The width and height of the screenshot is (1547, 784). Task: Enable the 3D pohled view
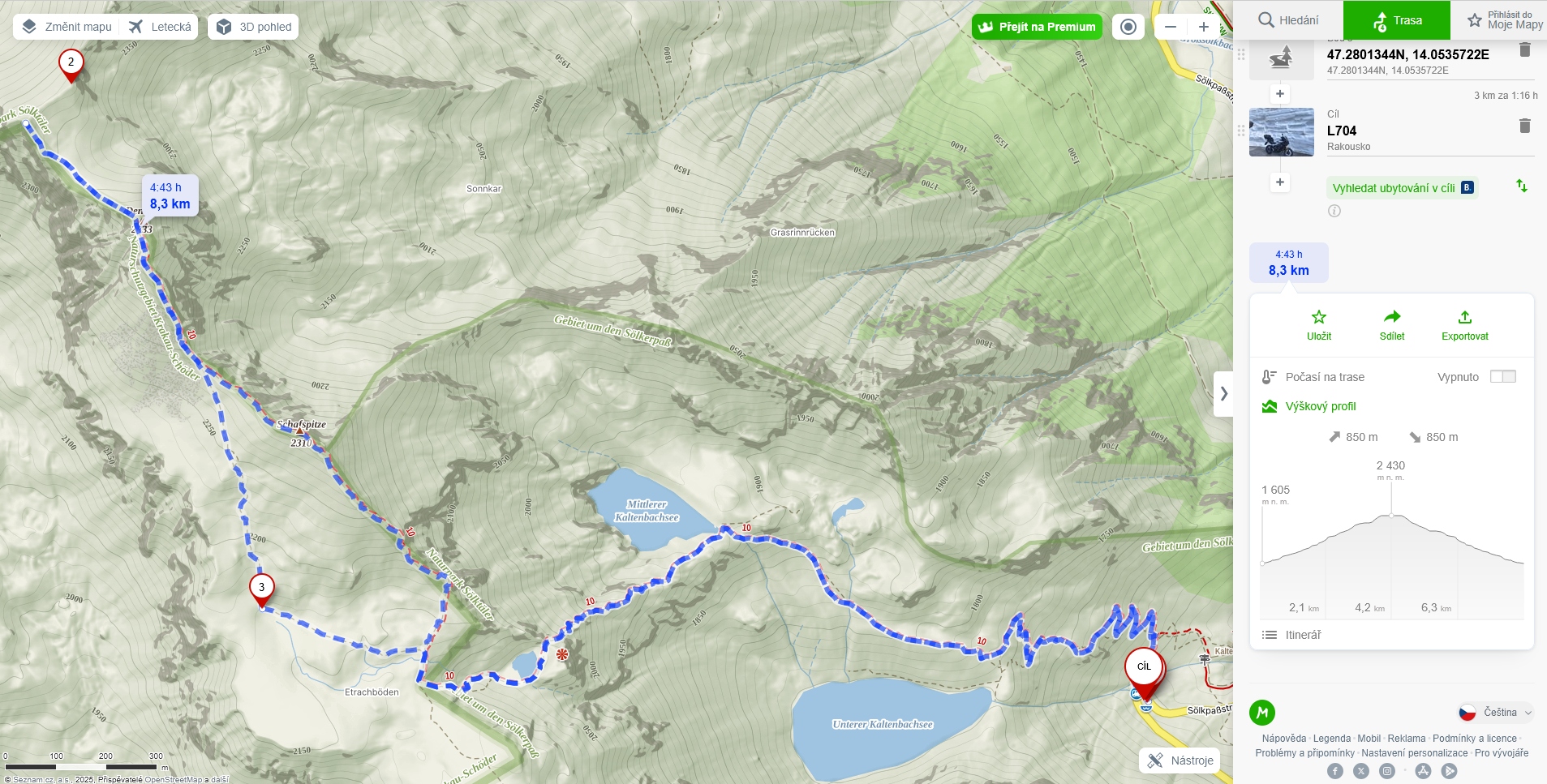[x=254, y=27]
